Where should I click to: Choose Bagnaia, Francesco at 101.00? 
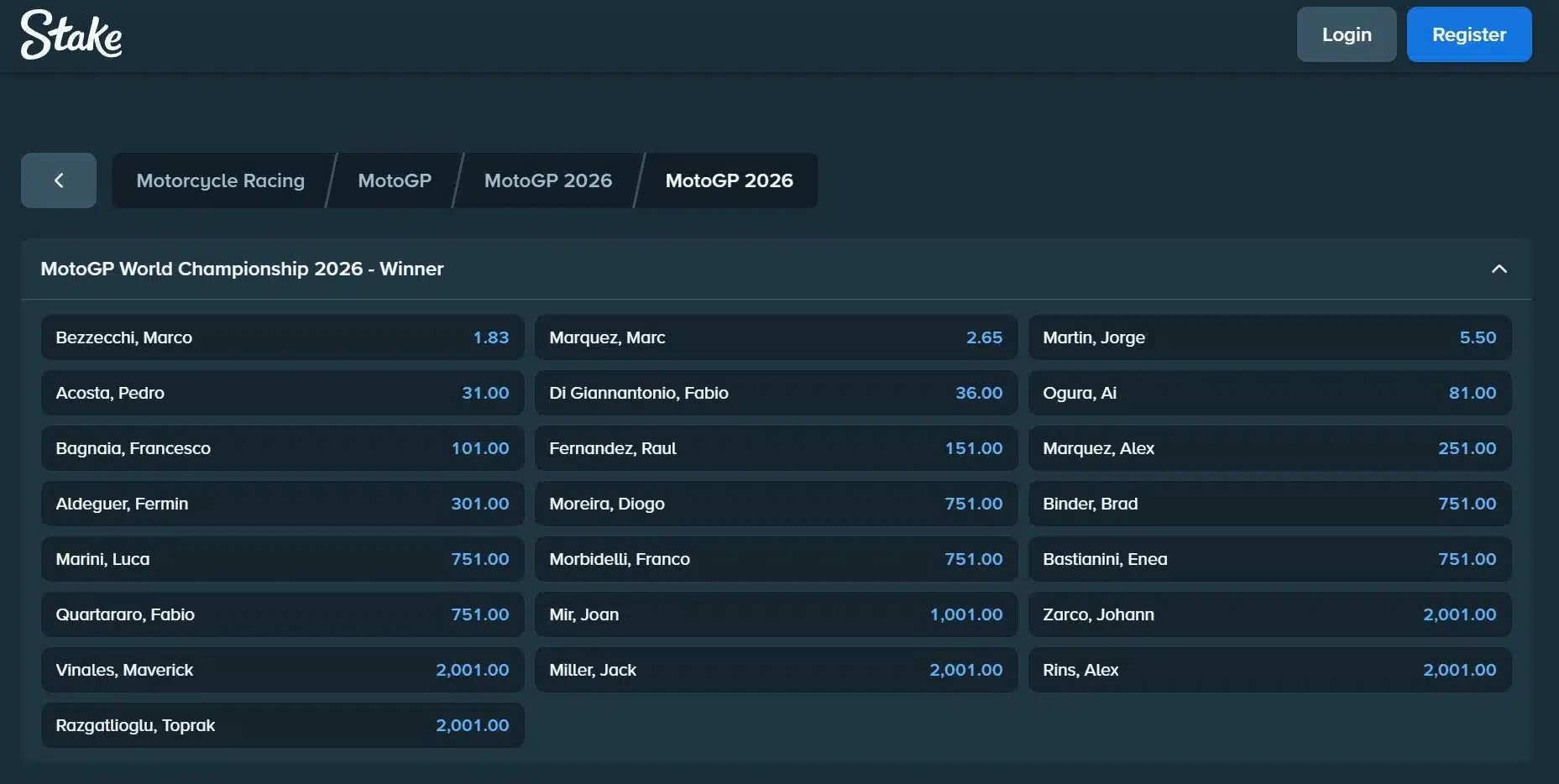[x=283, y=448]
